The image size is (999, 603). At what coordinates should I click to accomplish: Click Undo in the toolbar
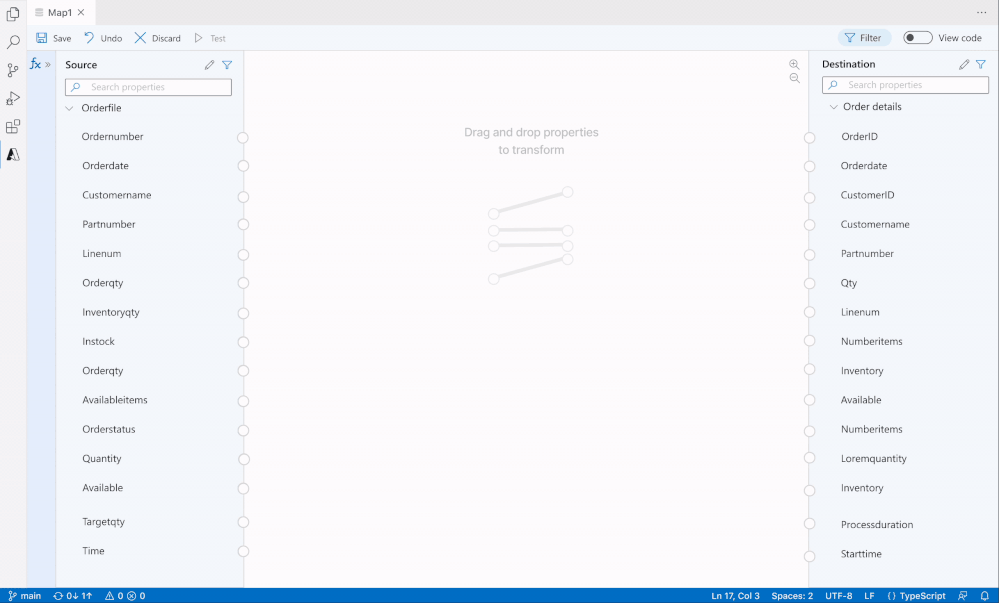[103, 38]
